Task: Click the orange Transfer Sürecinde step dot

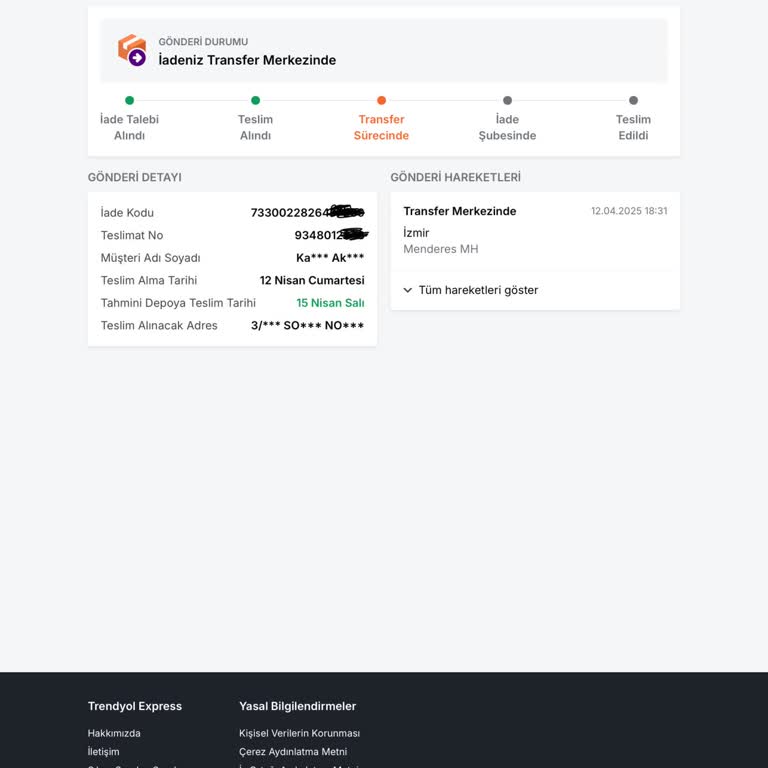Action: coord(381,100)
